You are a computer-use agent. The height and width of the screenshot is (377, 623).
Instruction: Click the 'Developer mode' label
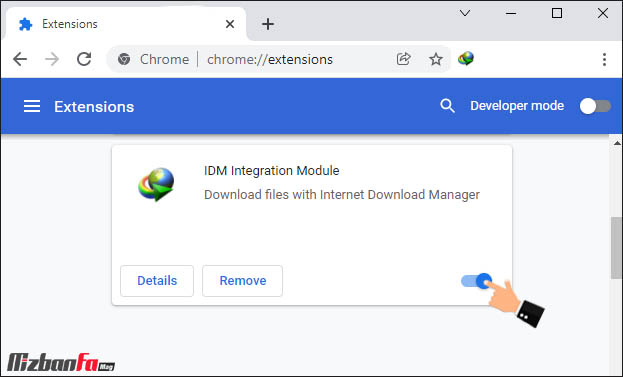(517, 106)
